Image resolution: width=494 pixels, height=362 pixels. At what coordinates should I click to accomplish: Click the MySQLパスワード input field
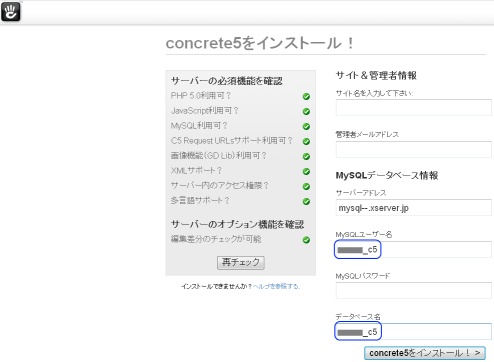click(x=413, y=290)
